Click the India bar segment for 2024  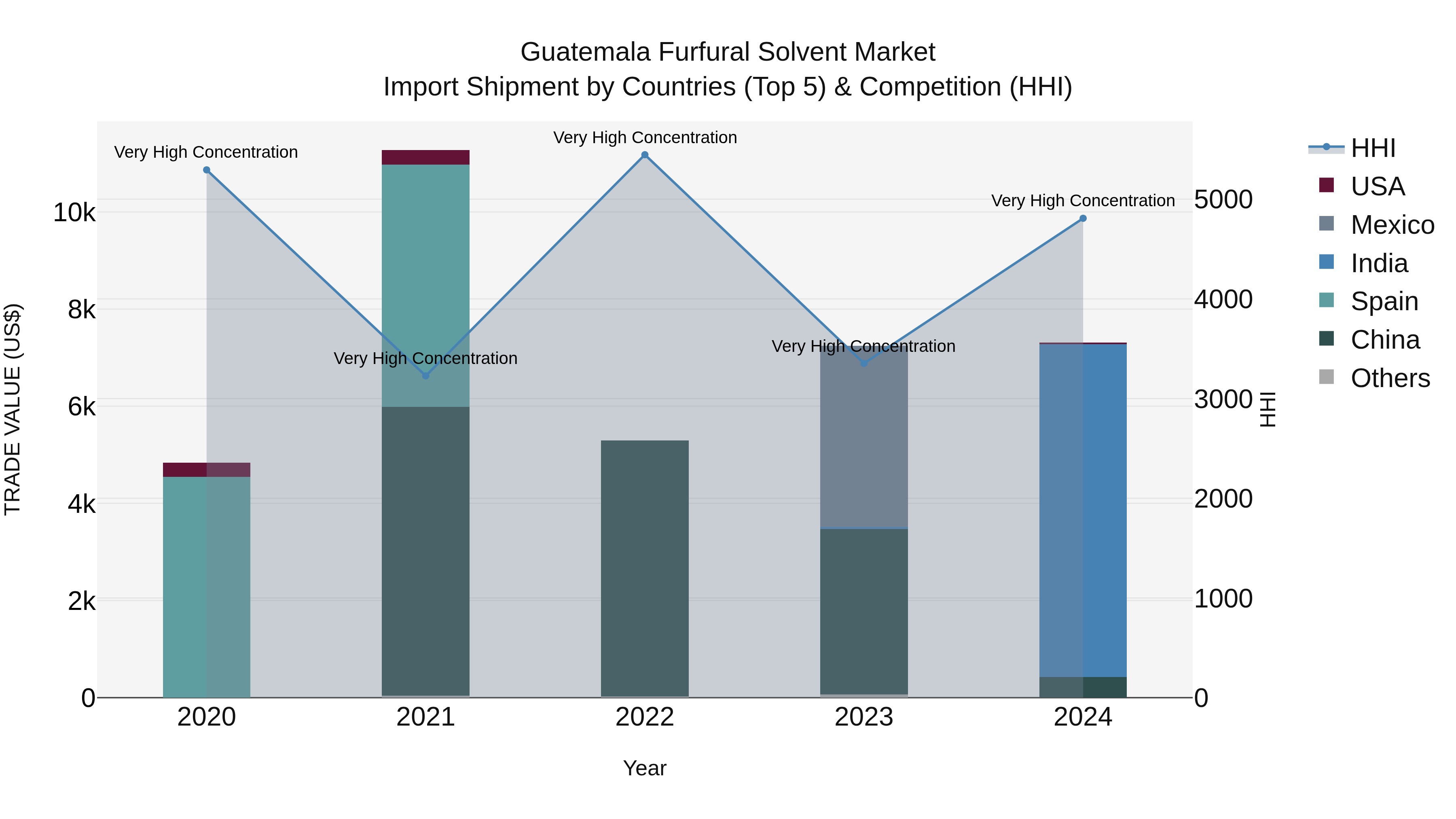pyautogui.click(x=1083, y=510)
